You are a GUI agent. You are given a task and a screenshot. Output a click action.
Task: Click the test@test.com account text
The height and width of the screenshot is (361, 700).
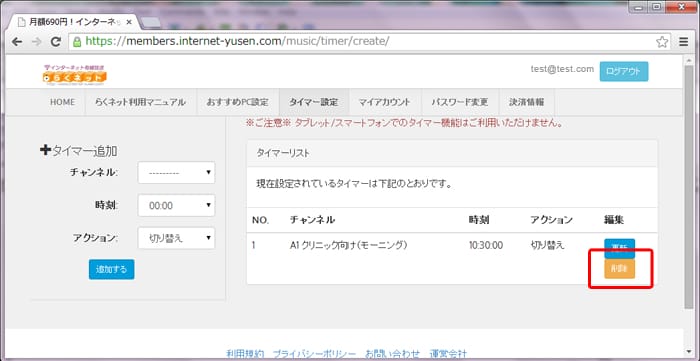point(562,69)
